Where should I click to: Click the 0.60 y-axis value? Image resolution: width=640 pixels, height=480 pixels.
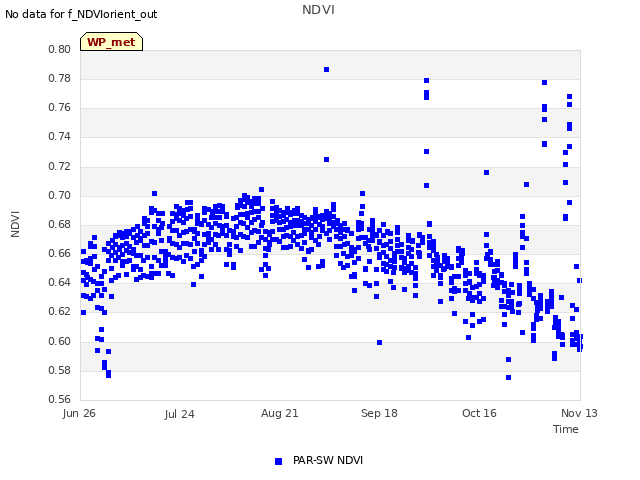point(60,341)
